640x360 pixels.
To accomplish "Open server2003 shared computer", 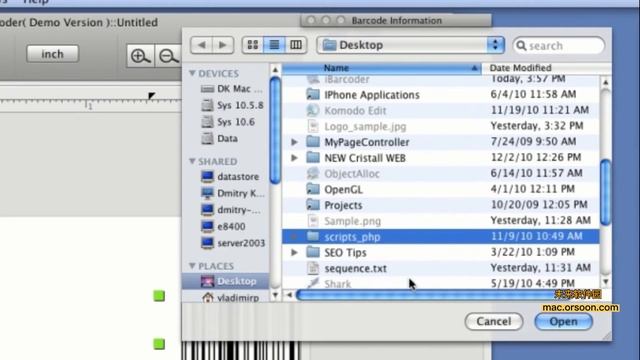I will tap(233, 243).
